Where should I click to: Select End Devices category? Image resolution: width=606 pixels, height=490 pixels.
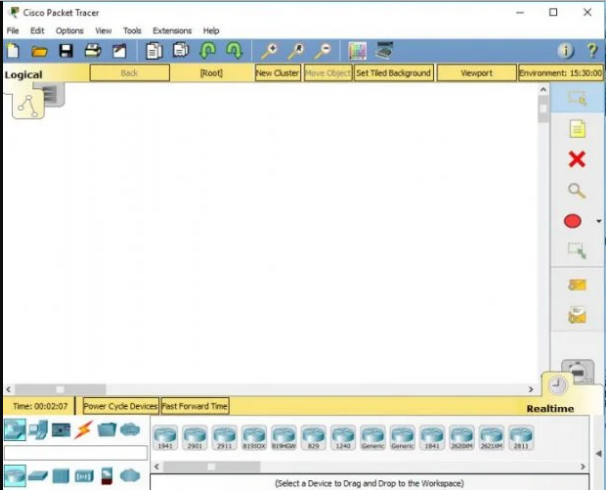pos(39,429)
